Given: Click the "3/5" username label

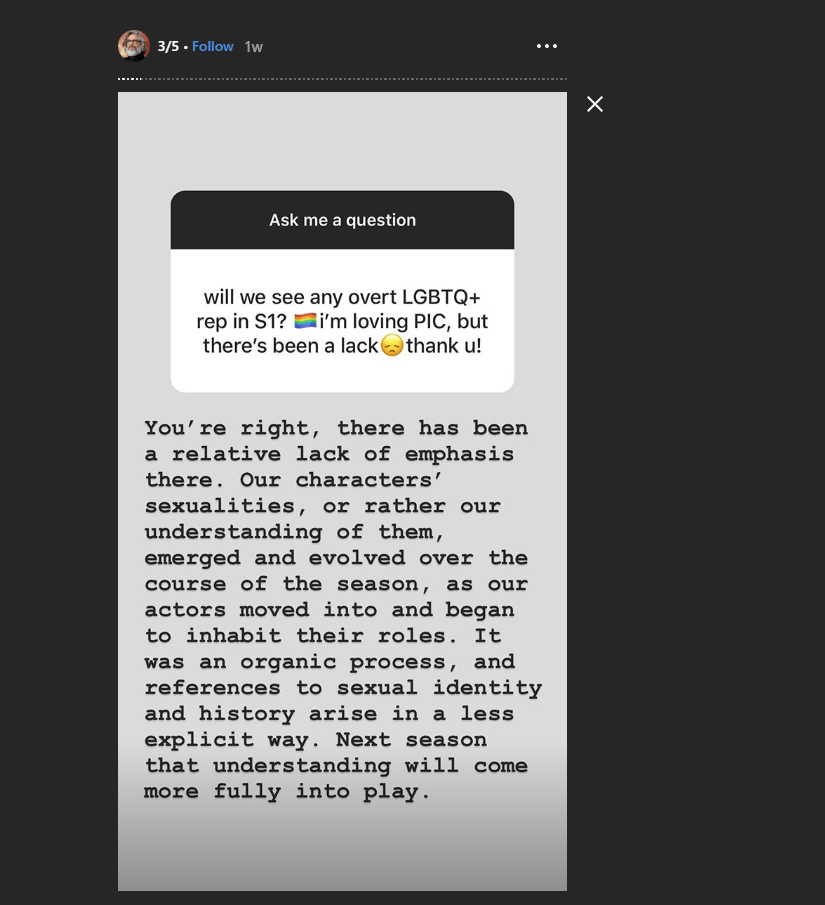Looking at the screenshot, I should 168,46.
